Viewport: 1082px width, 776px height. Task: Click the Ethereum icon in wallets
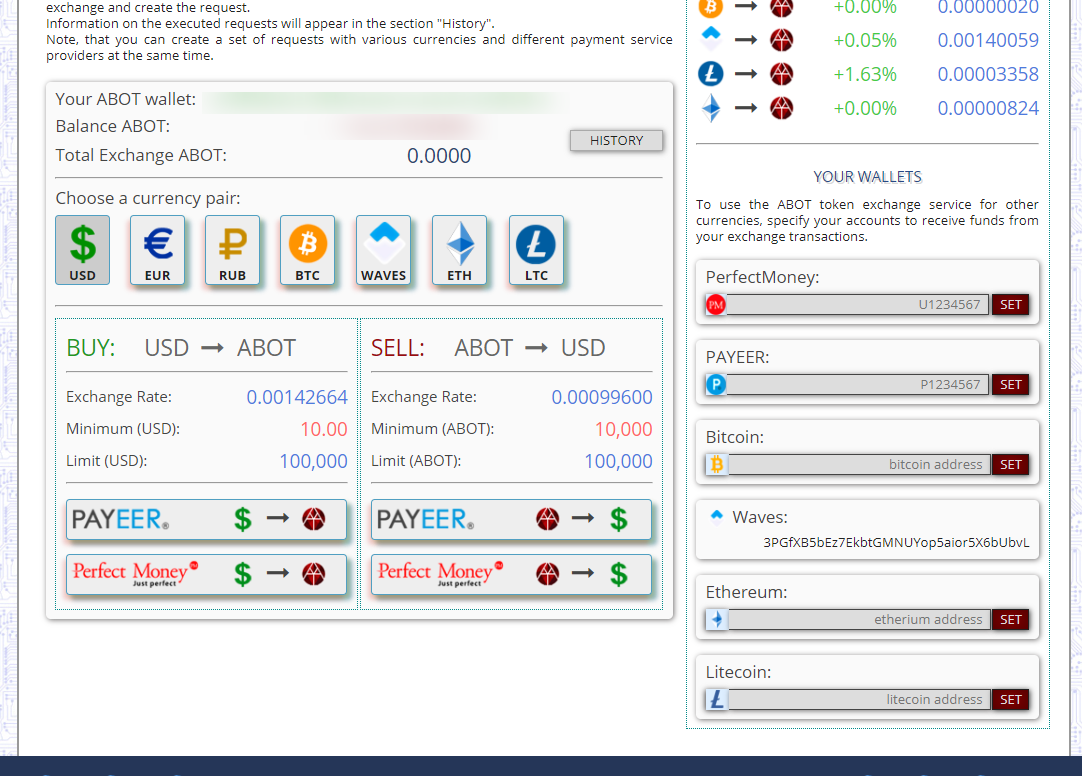click(717, 619)
